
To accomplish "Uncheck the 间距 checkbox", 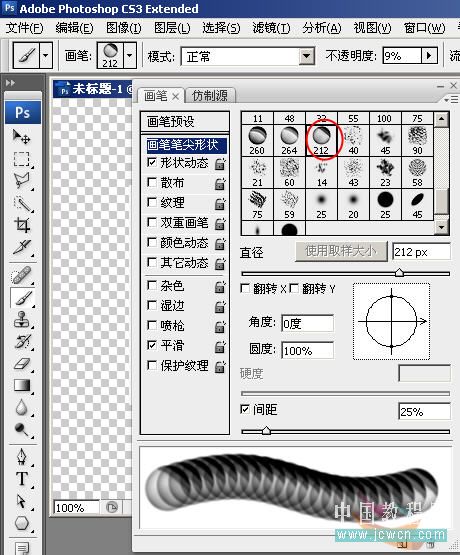I will point(245,409).
